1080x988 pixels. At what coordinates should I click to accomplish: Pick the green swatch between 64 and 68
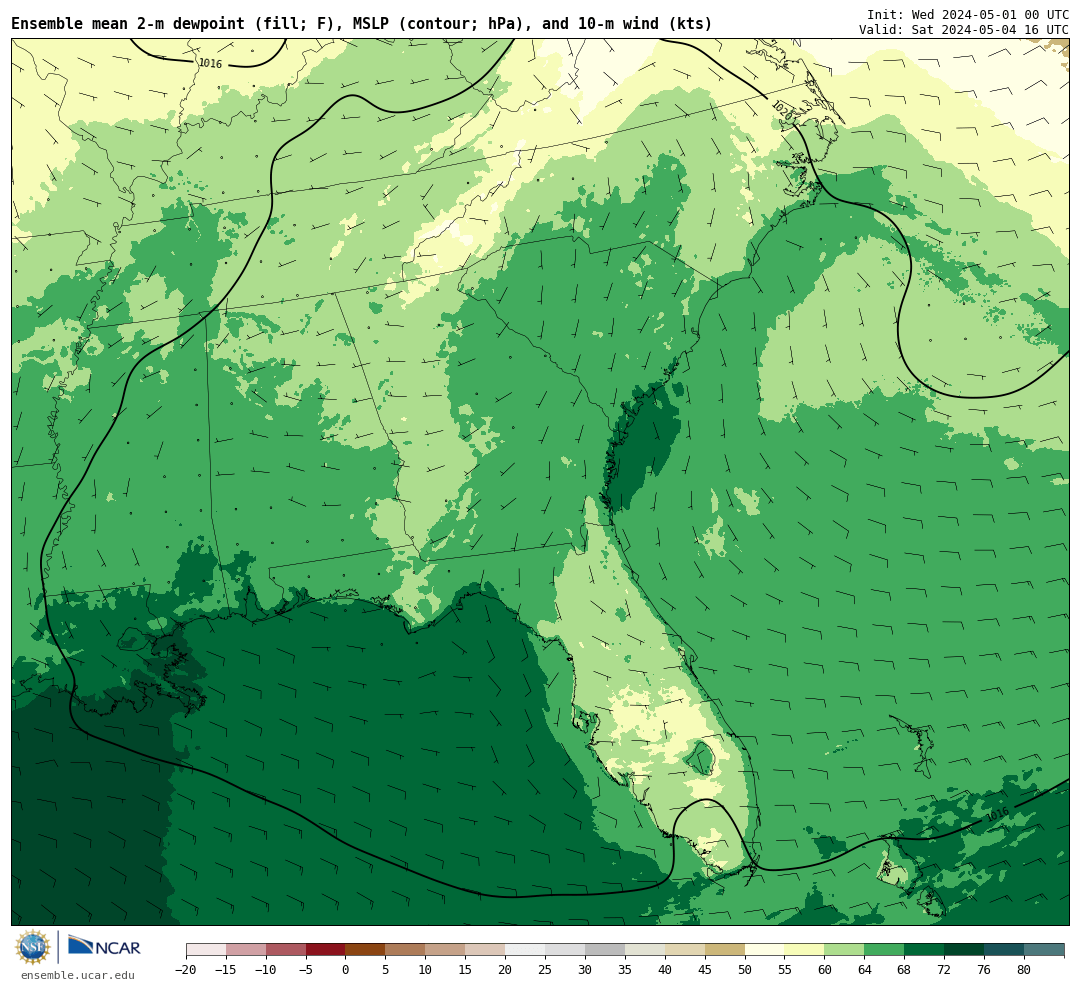(885, 949)
